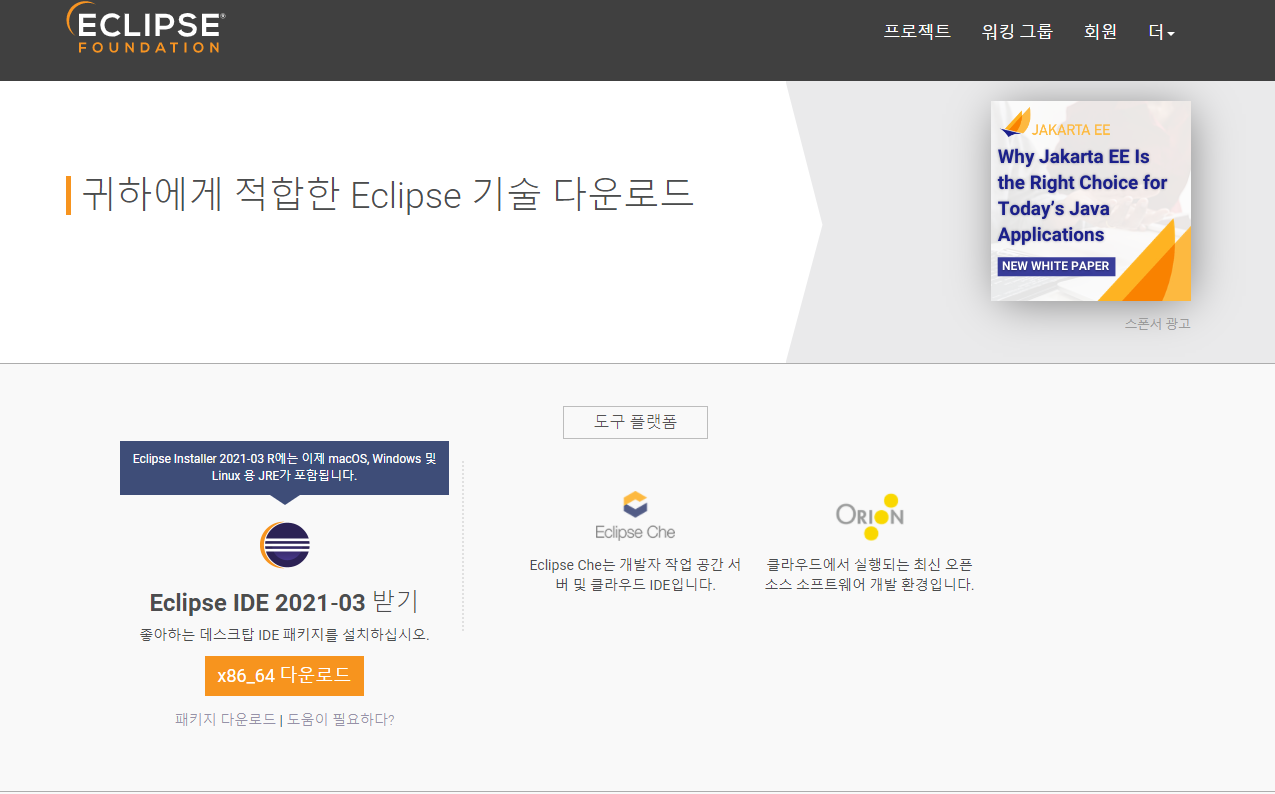Select the 도구 플랫폼 button
The image size is (1275, 794).
point(635,422)
